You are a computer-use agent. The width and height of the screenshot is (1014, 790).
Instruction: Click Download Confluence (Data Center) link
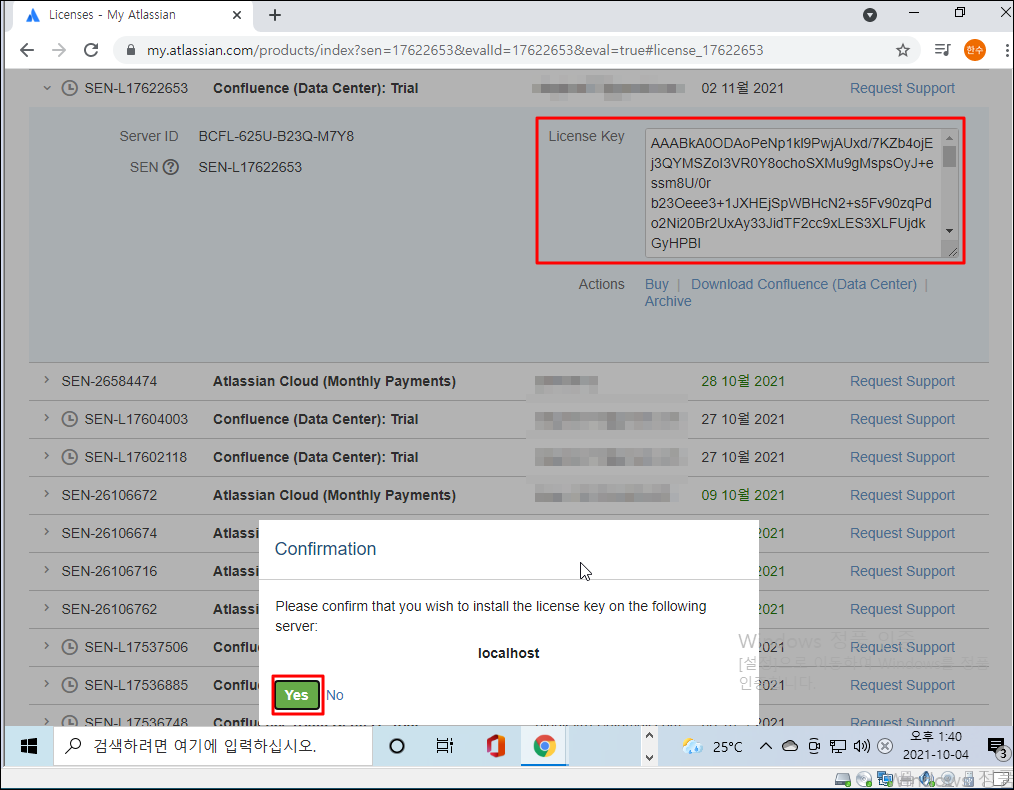pos(804,284)
